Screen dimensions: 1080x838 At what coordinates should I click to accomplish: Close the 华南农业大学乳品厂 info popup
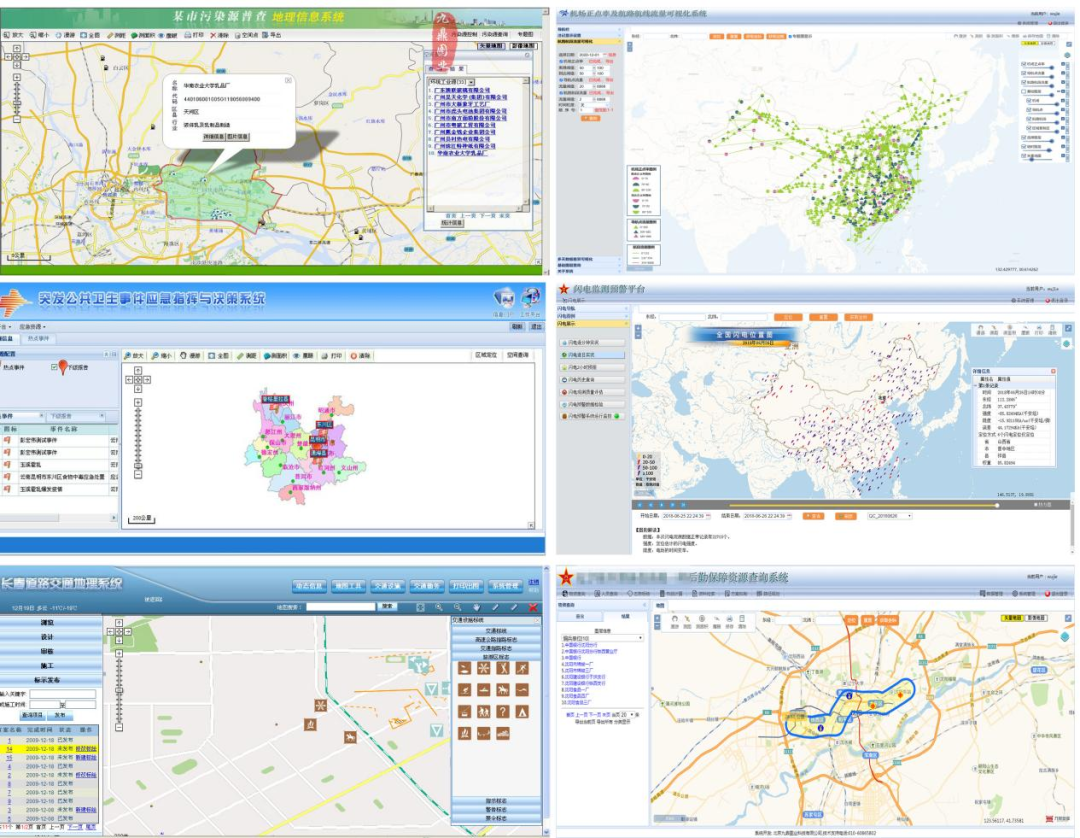(288, 81)
